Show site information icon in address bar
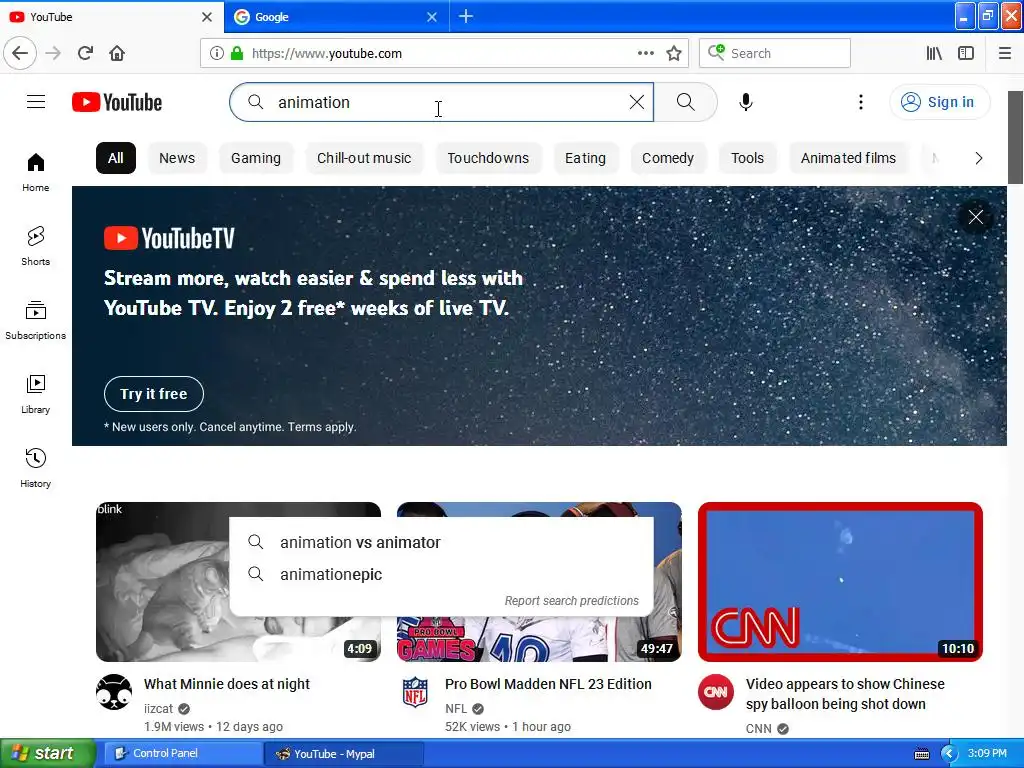 (x=216, y=53)
